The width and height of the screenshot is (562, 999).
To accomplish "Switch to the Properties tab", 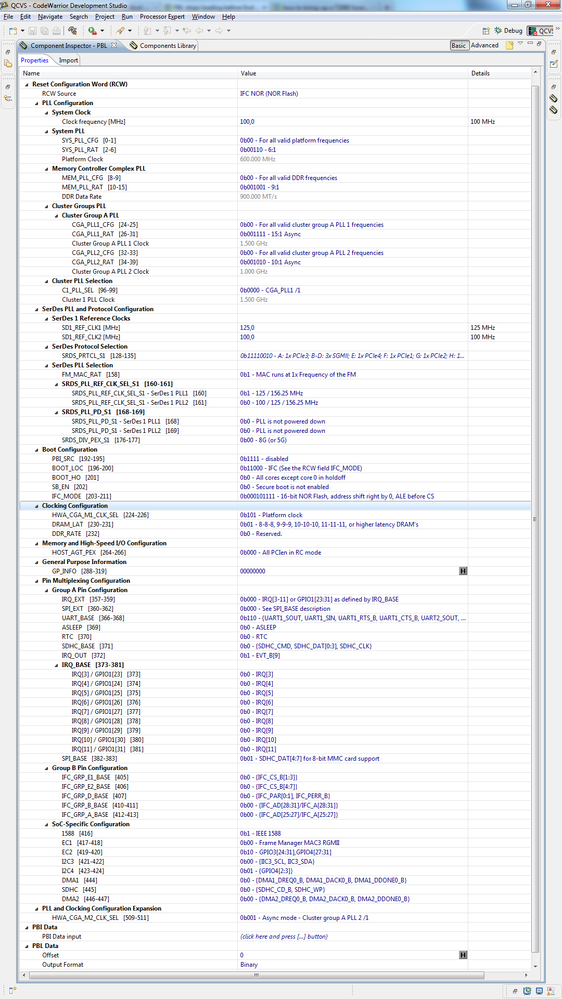I will [34, 61].
